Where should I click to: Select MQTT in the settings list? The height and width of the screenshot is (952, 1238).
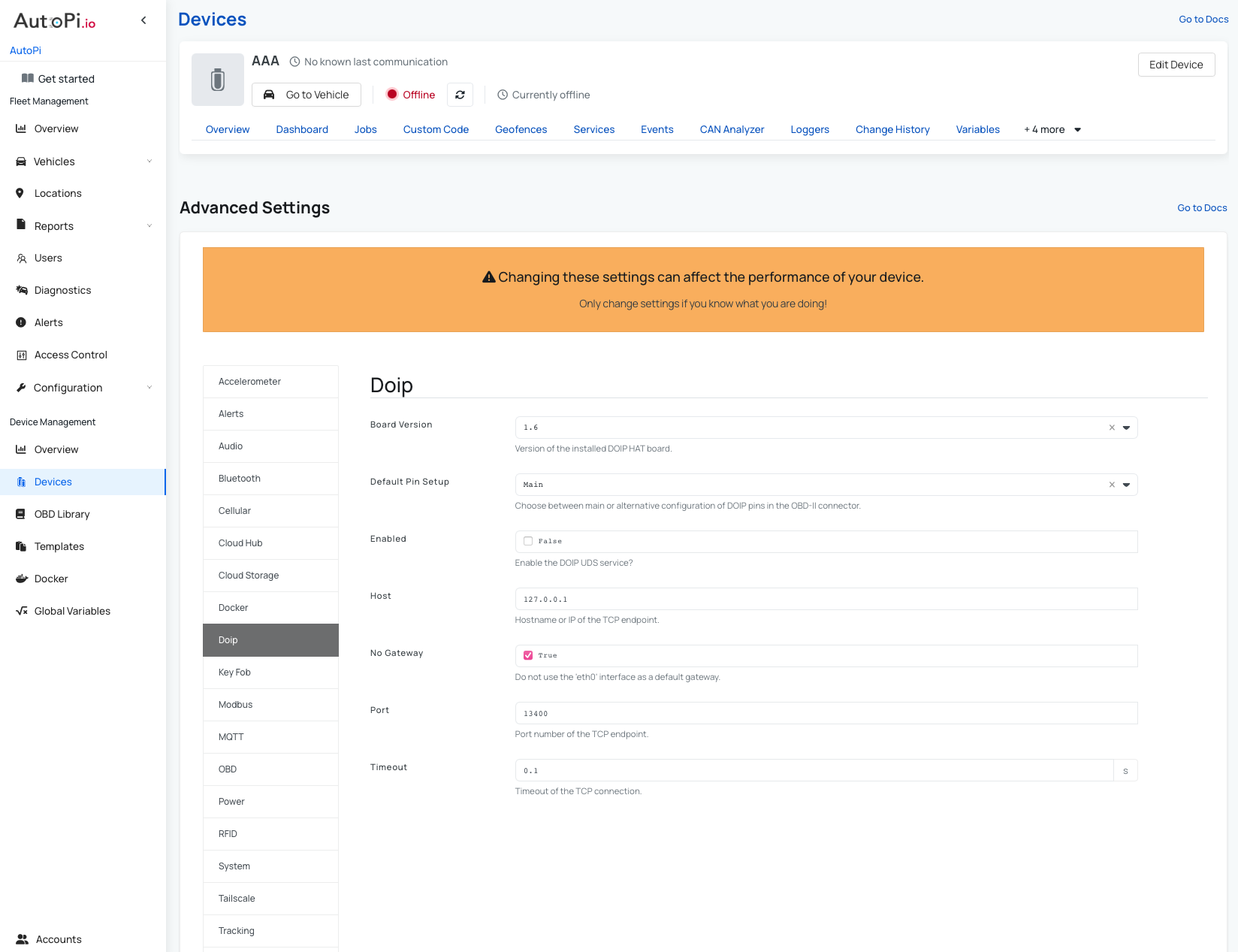coord(270,737)
